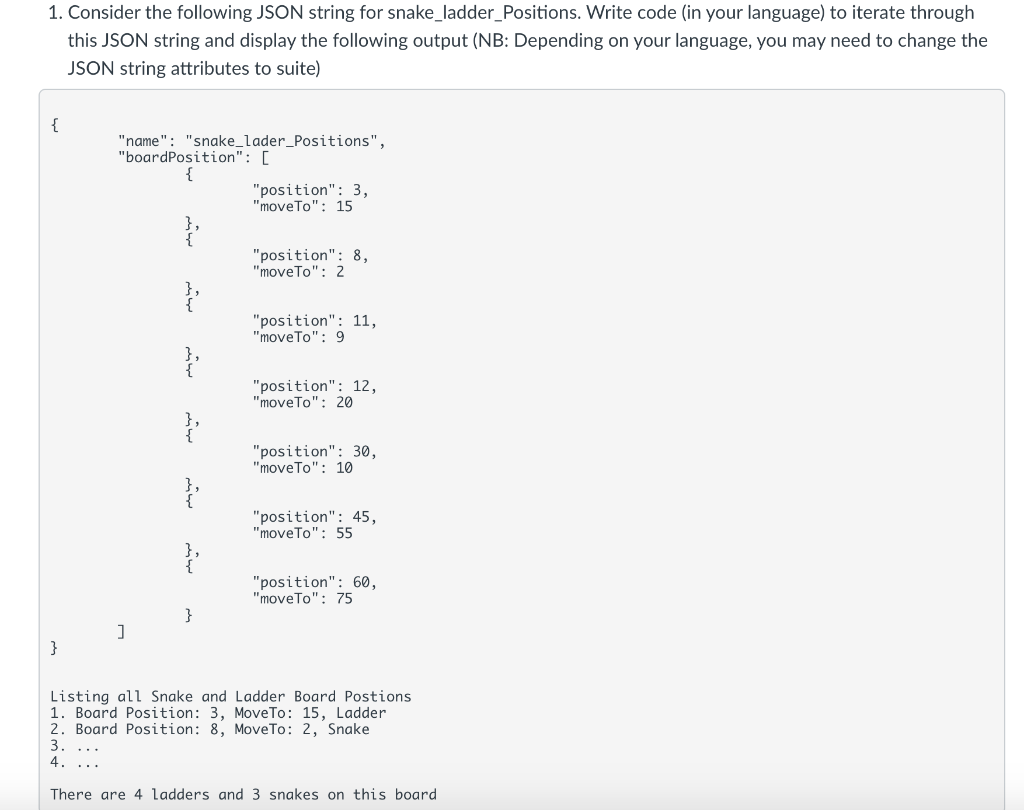Click the "moveTo": 15 value
Viewport: 1024px width, 810px height.
click(300, 206)
